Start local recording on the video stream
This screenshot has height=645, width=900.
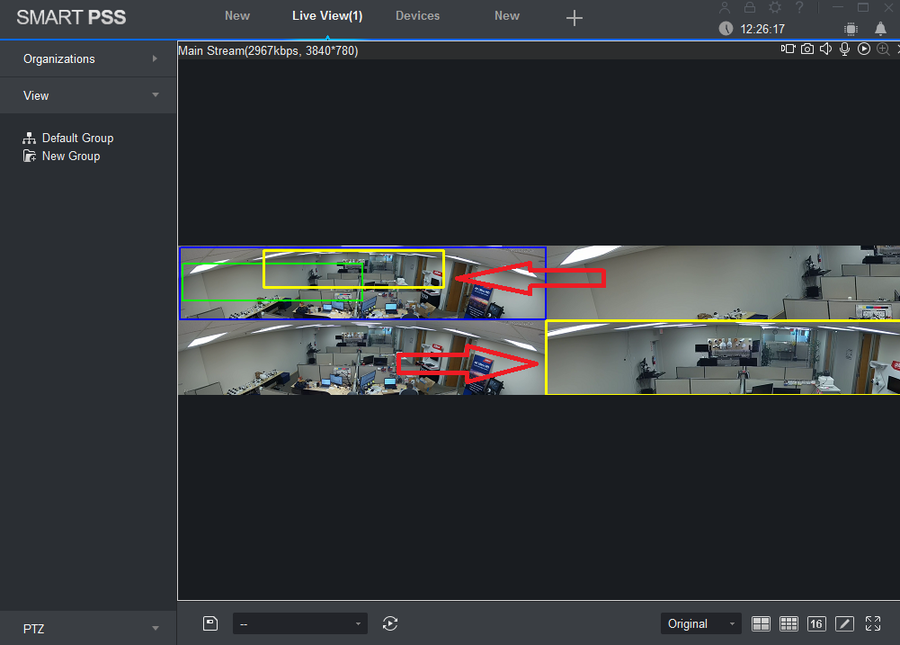point(788,49)
